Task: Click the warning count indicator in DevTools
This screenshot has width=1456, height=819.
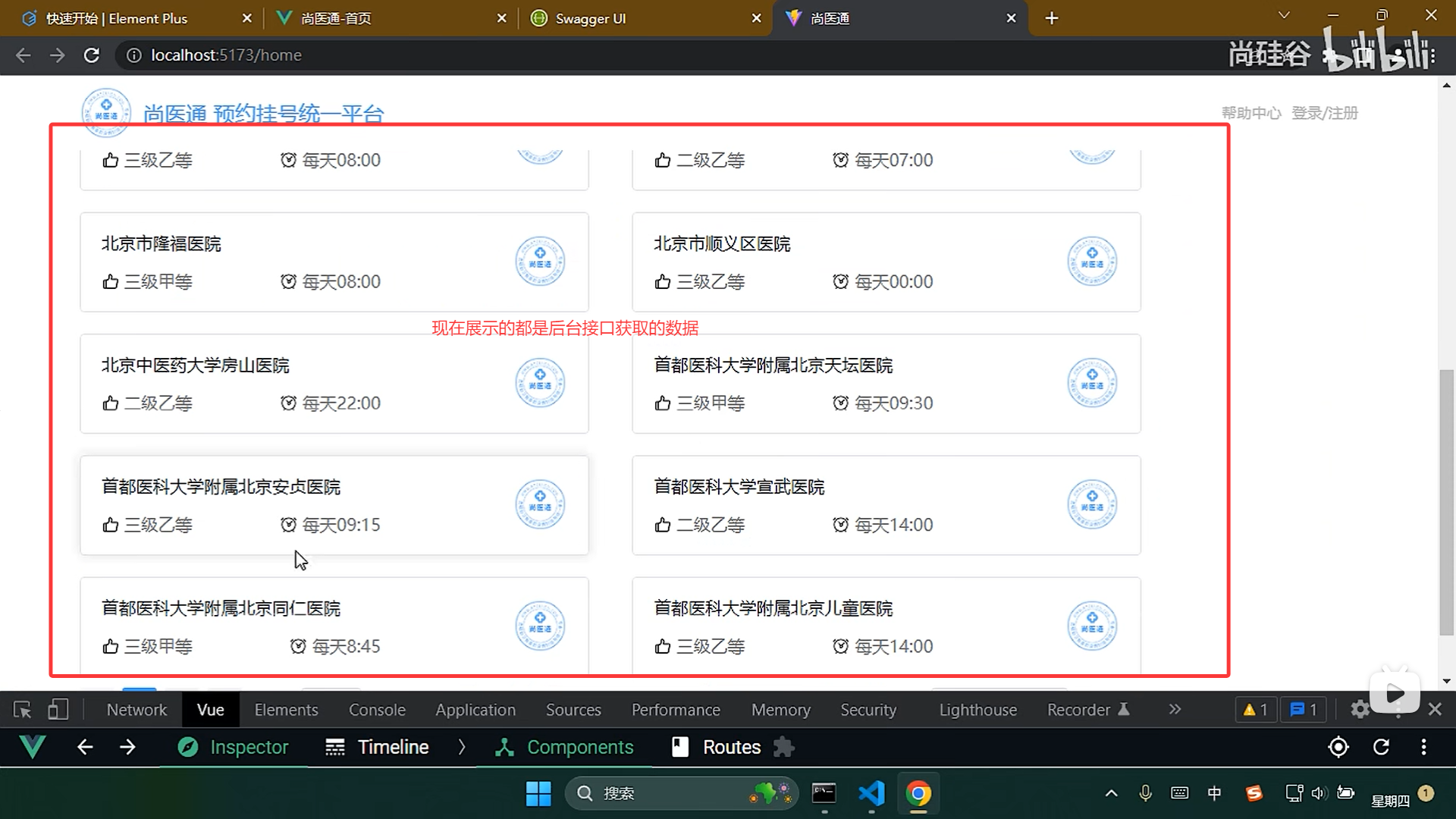Action: [1255, 709]
